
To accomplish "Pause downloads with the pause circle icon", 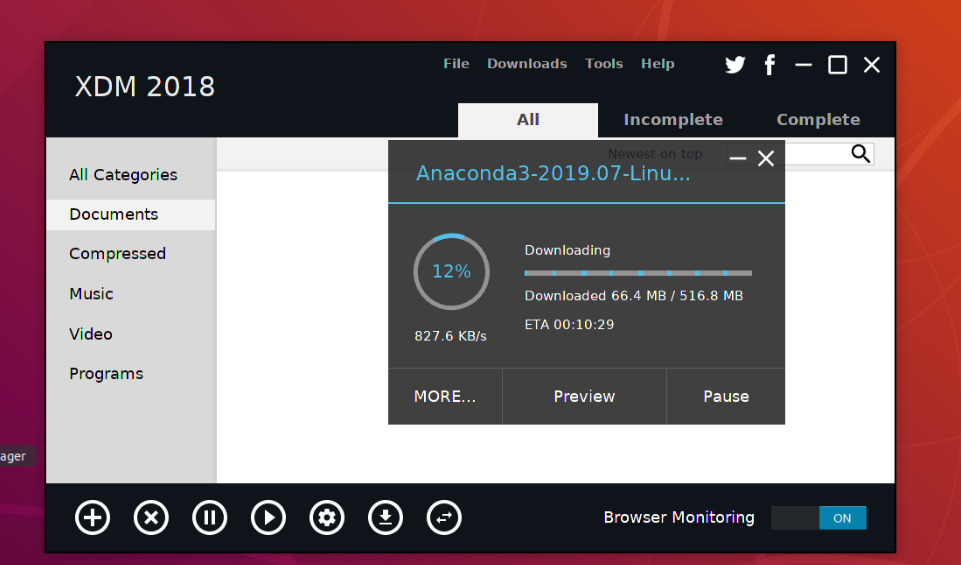I will [x=210, y=518].
